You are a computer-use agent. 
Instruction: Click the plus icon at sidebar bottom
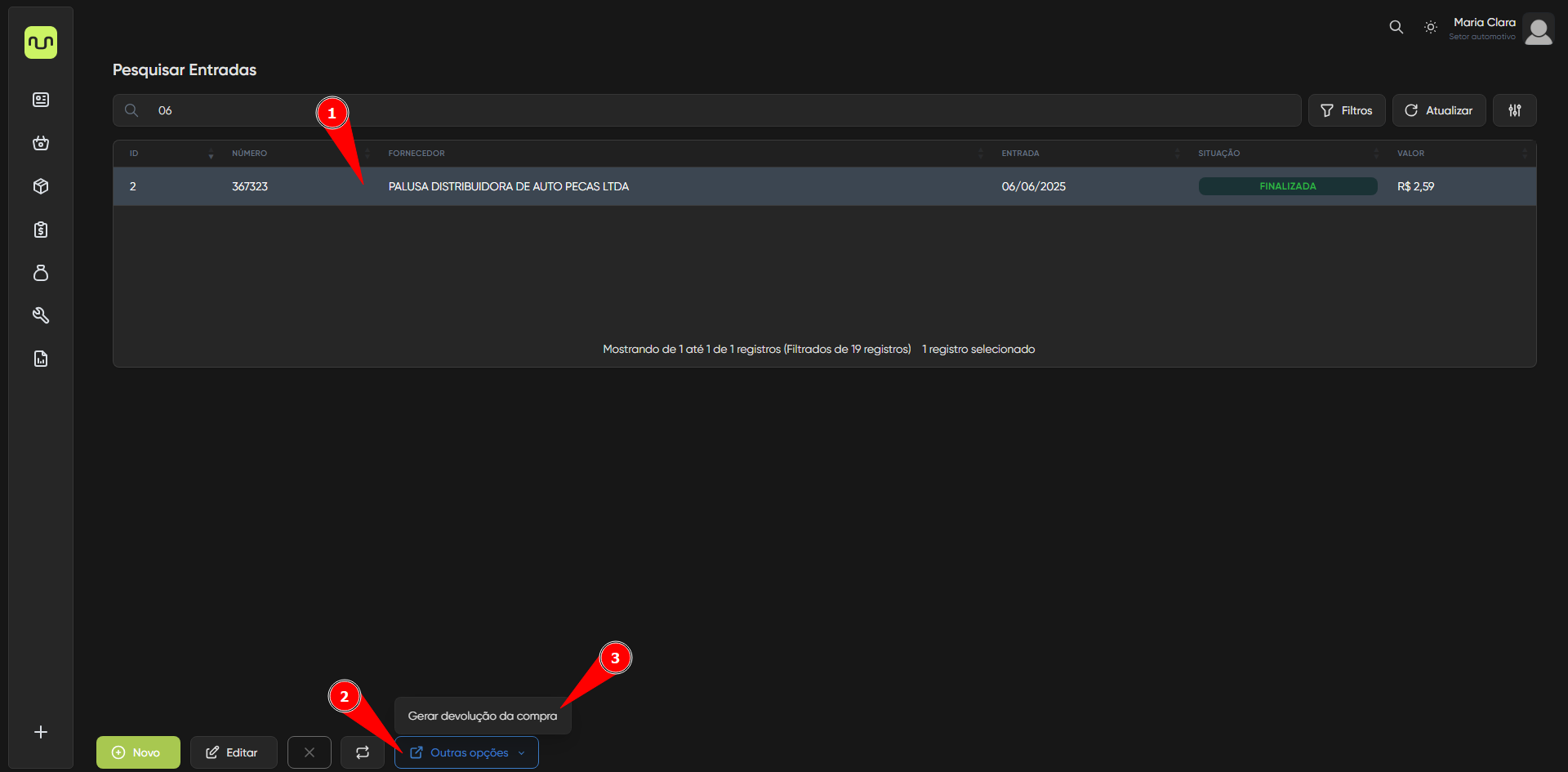tap(41, 732)
